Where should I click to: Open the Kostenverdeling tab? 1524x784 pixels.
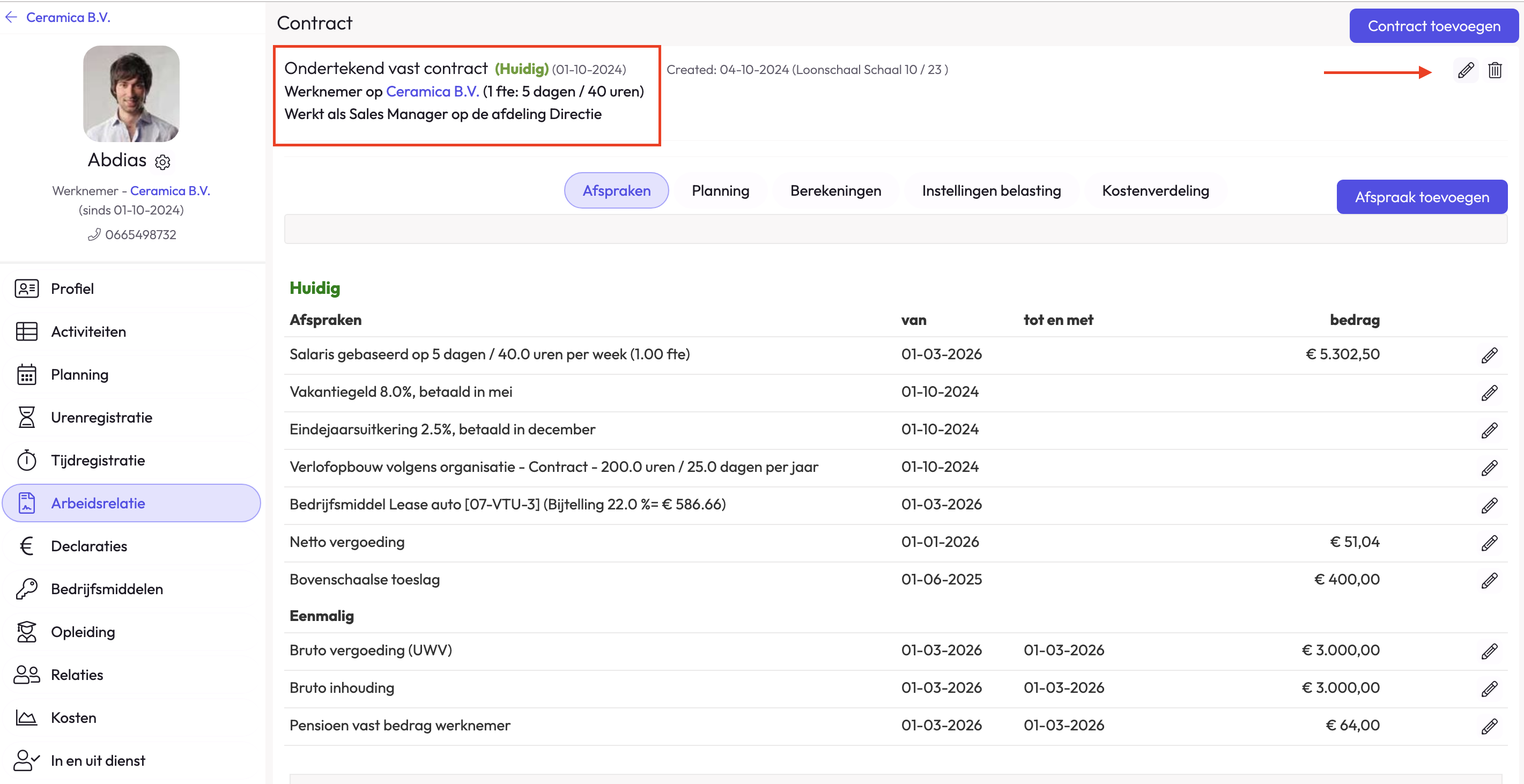[1155, 190]
